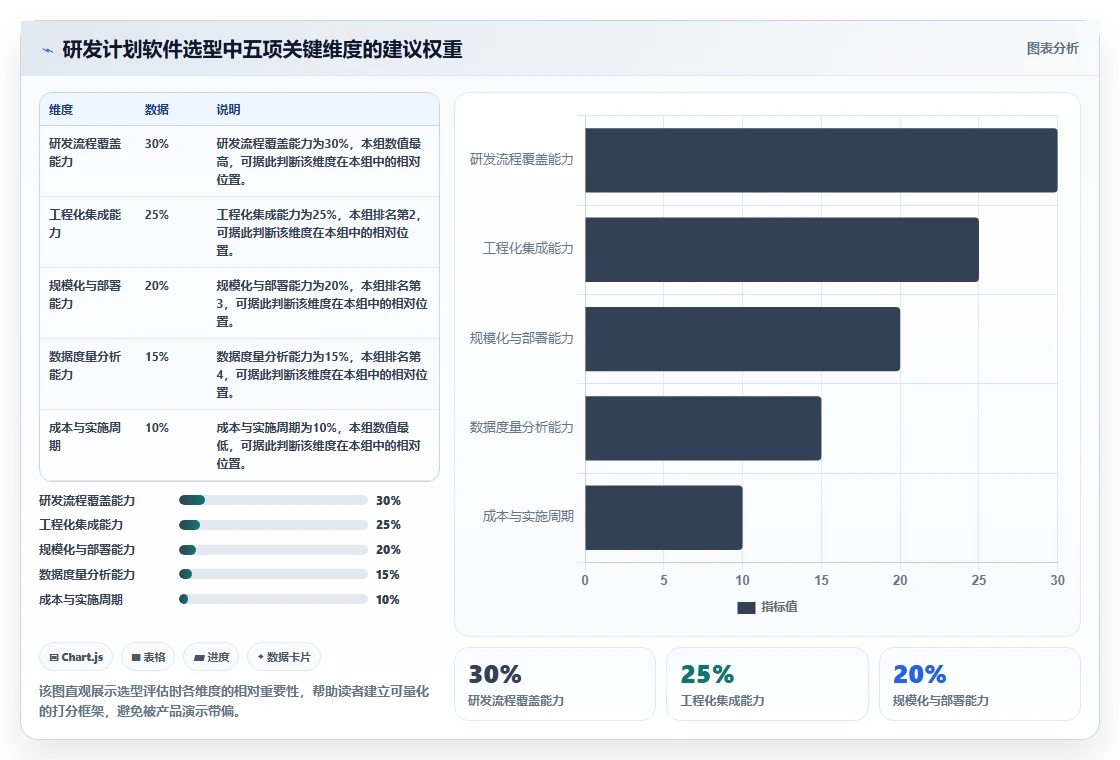The height and width of the screenshot is (760, 1120).
Task: Click the description starting 工程化集成能力为25%
Action: (x=319, y=232)
